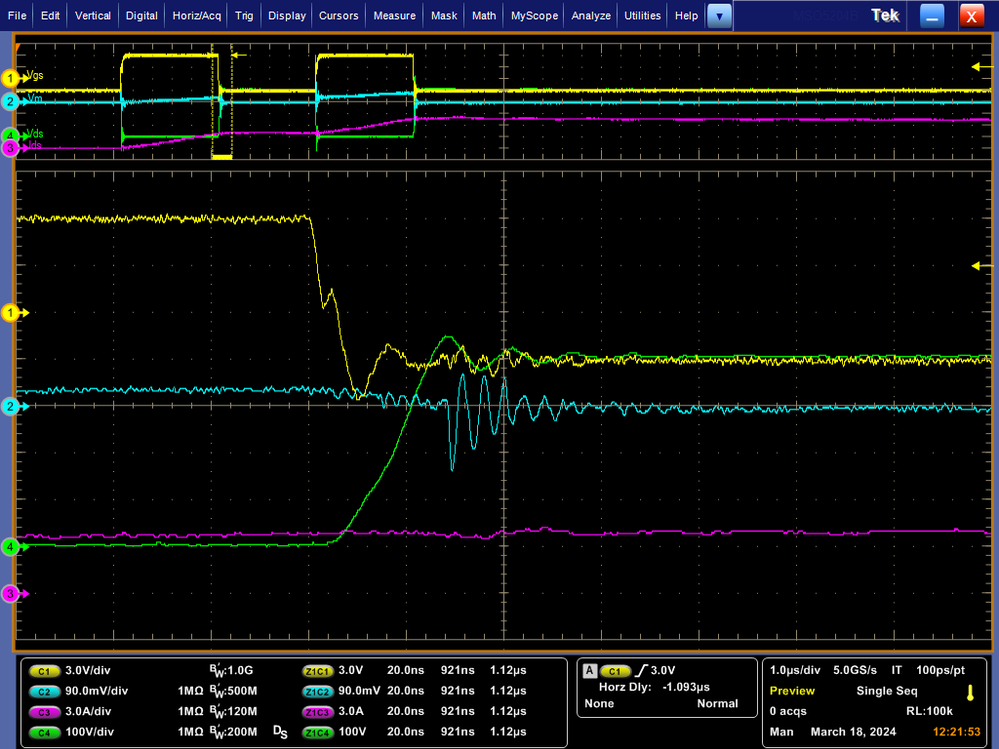Open the Measure menu

coord(394,15)
